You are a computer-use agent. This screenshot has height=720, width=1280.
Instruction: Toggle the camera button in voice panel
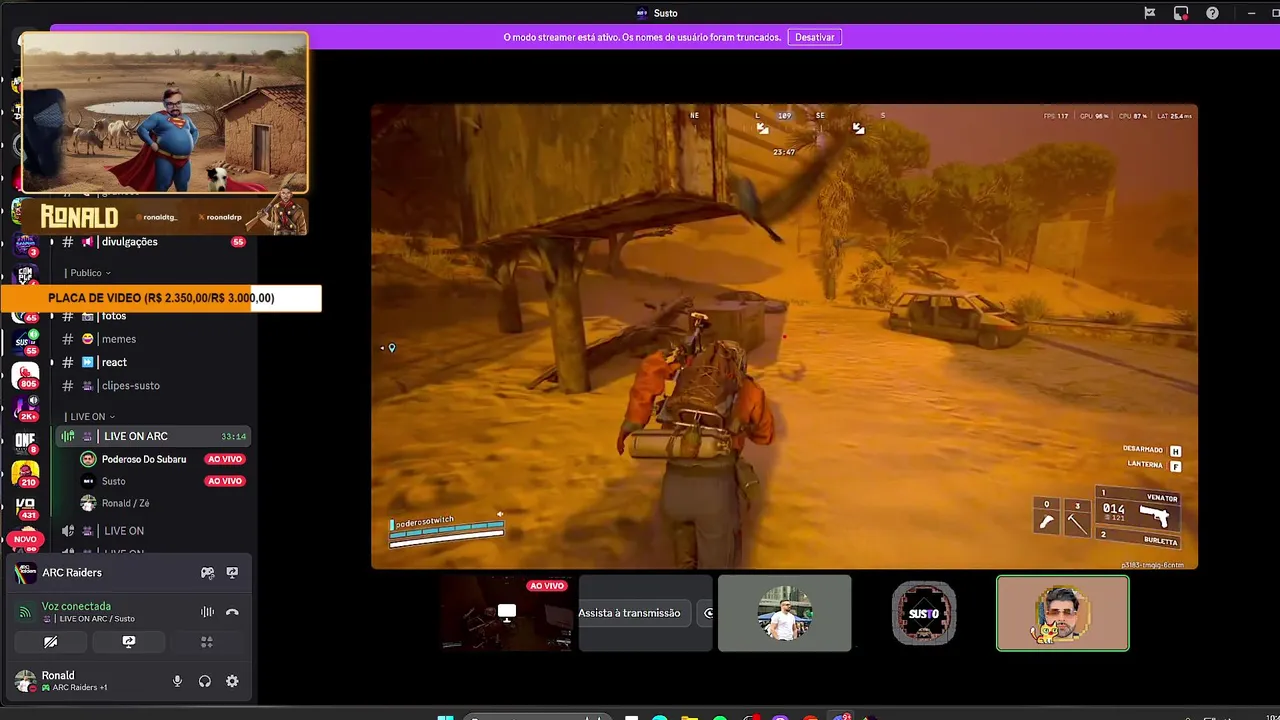point(50,642)
